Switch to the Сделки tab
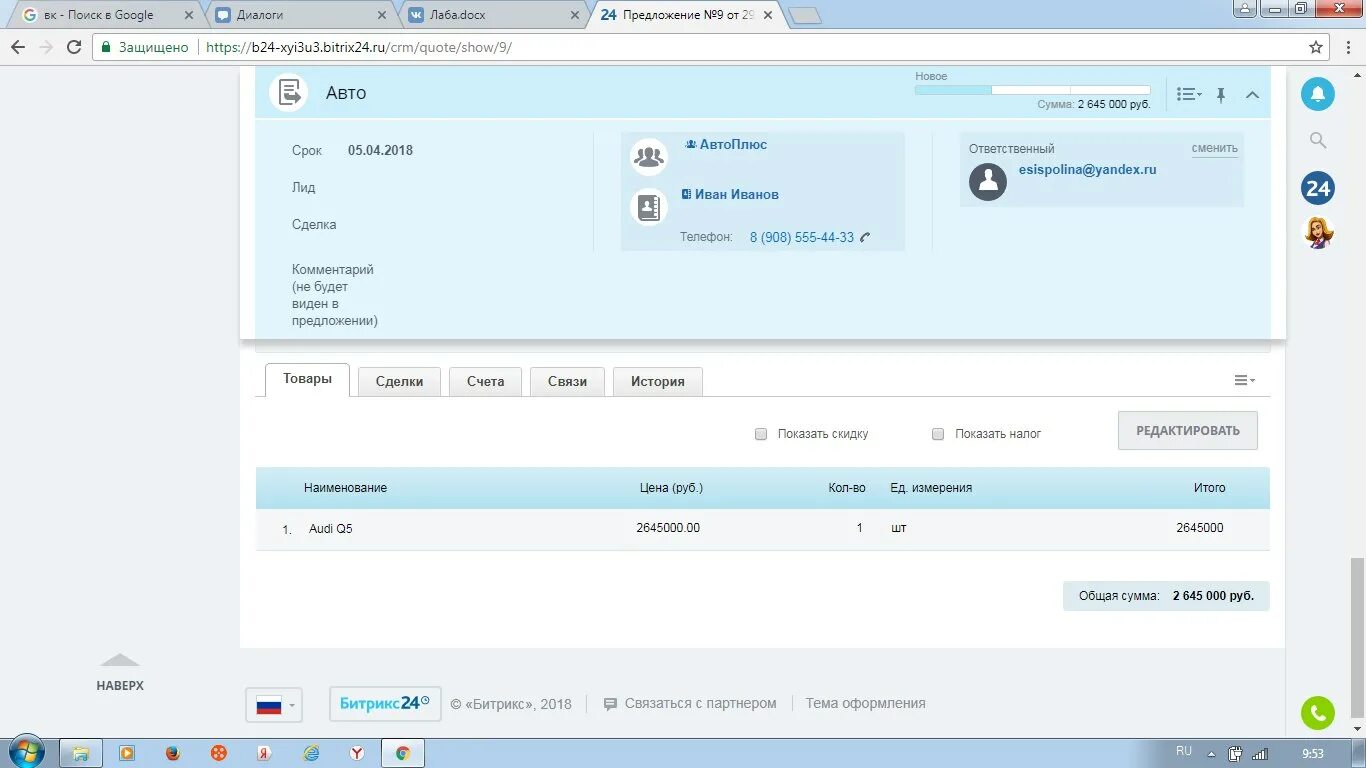 click(399, 381)
